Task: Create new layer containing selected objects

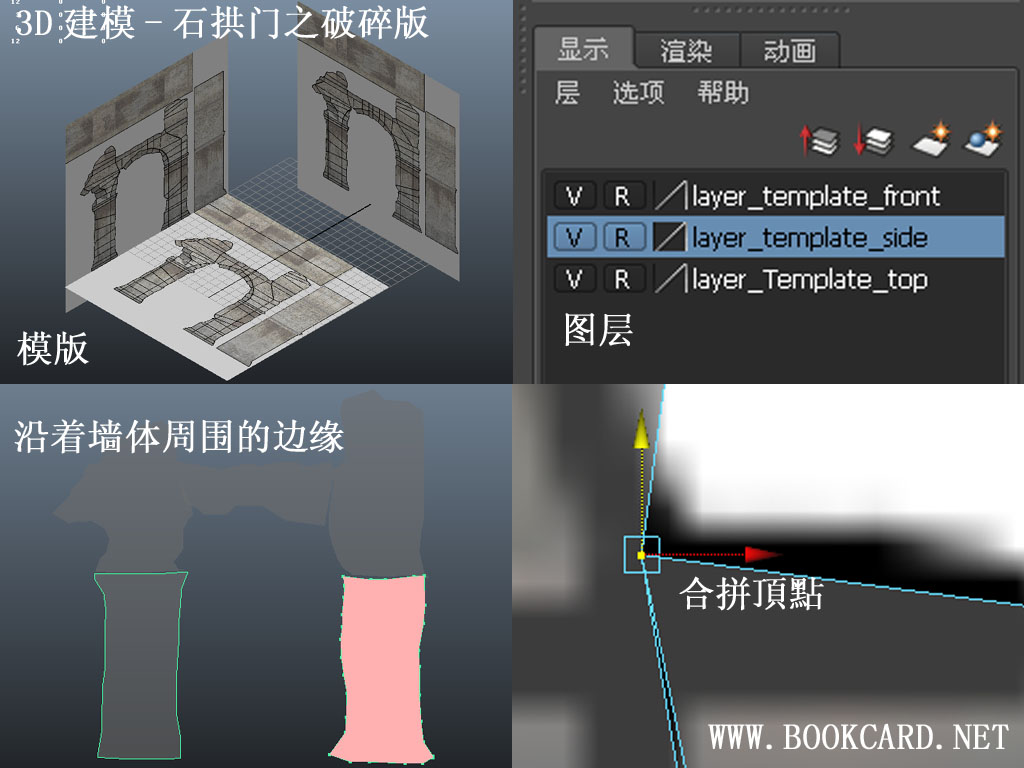Action: [984, 140]
